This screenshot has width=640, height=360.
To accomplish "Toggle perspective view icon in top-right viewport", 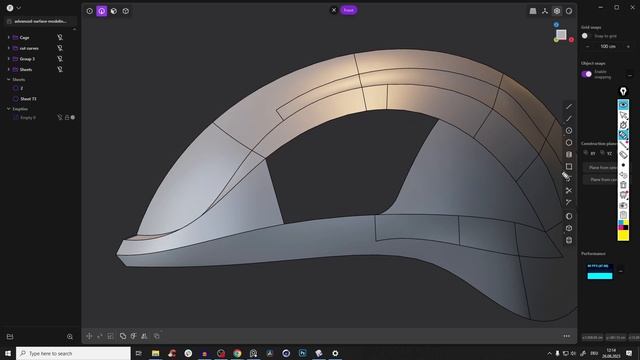I will [533, 11].
